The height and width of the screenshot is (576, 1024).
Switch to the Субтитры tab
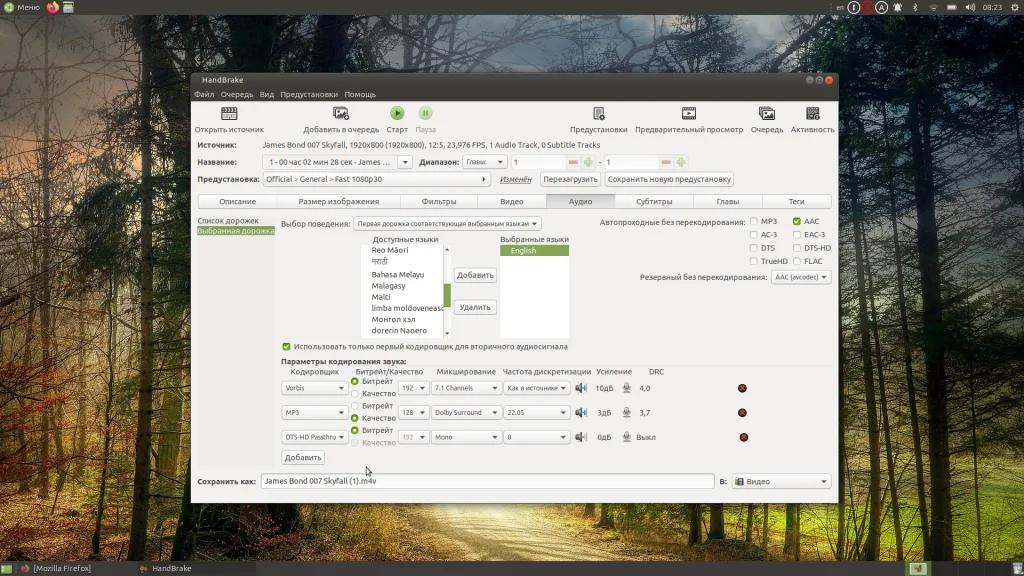(653, 201)
